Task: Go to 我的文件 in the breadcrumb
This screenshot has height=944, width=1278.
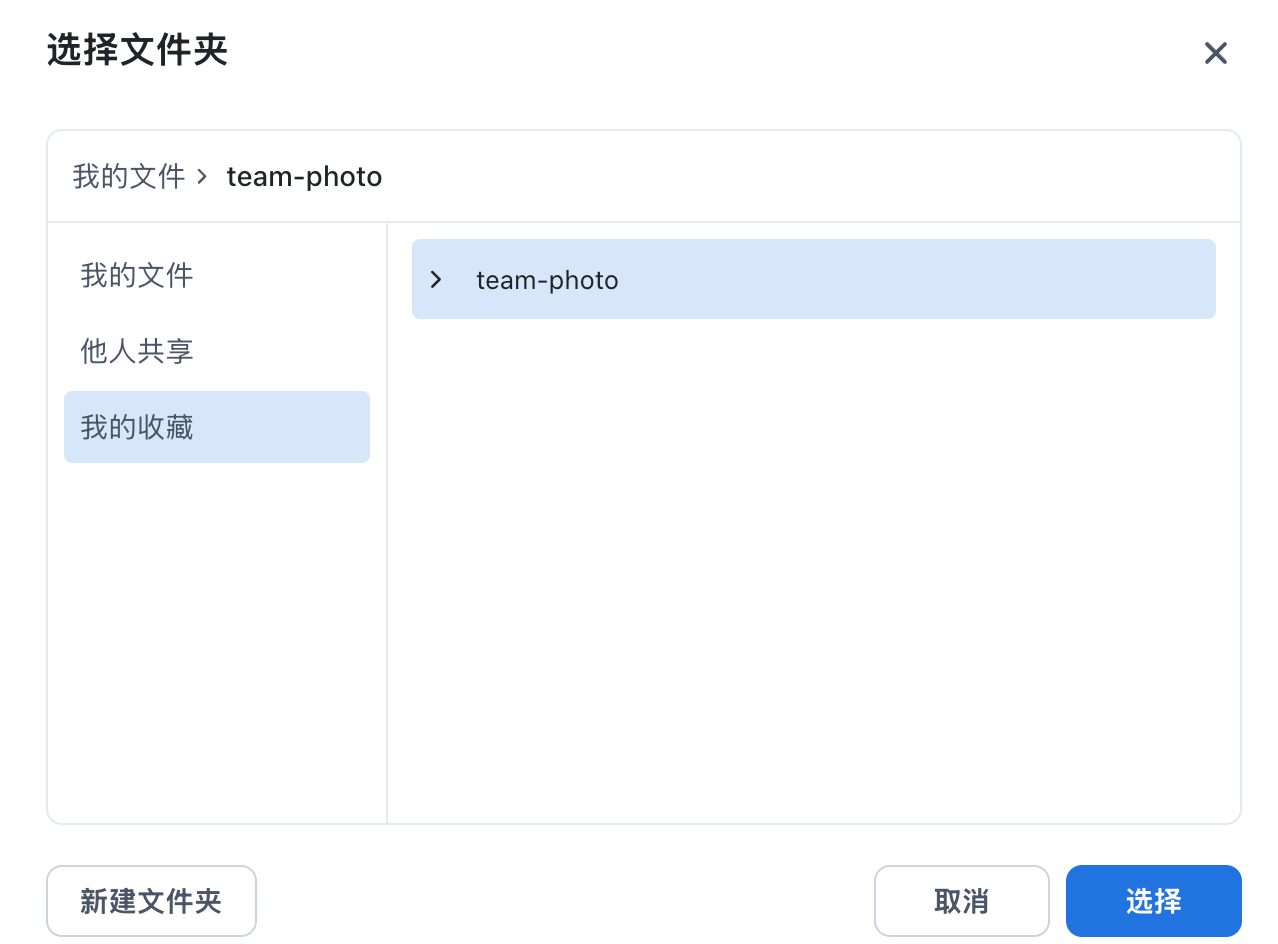Action: tap(129, 177)
